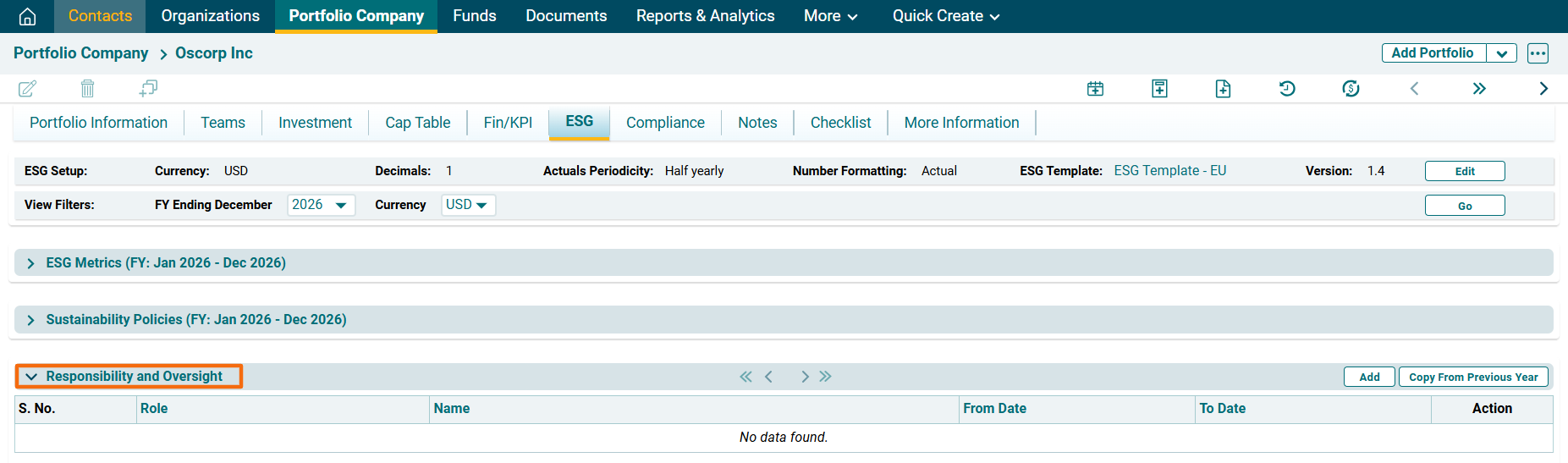Image resolution: width=1568 pixels, height=463 pixels.
Task: Open the Add Portfolio dropdown arrow
Action: tap(1501, 53)
